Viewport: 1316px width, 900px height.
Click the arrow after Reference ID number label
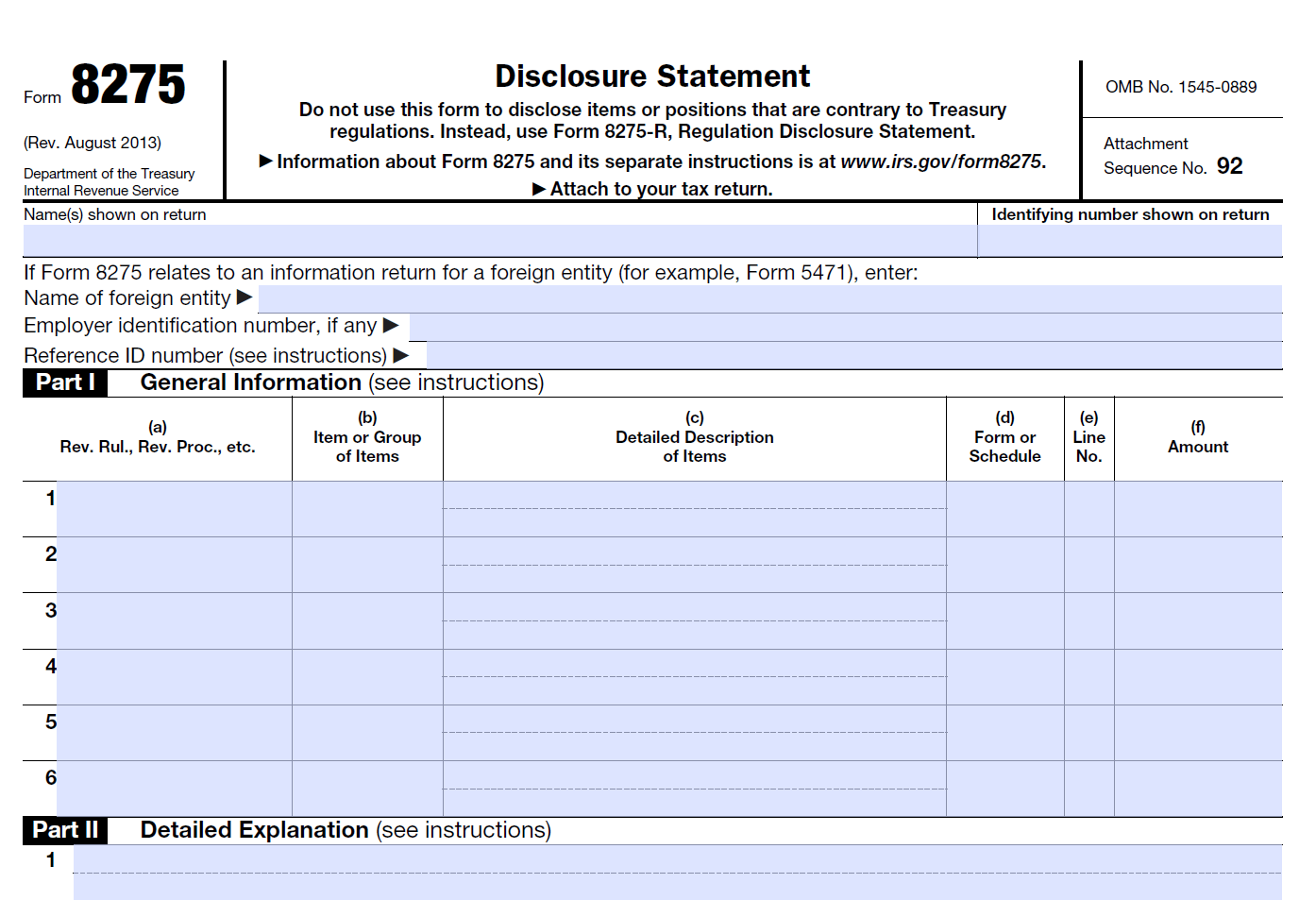(405, 356)
